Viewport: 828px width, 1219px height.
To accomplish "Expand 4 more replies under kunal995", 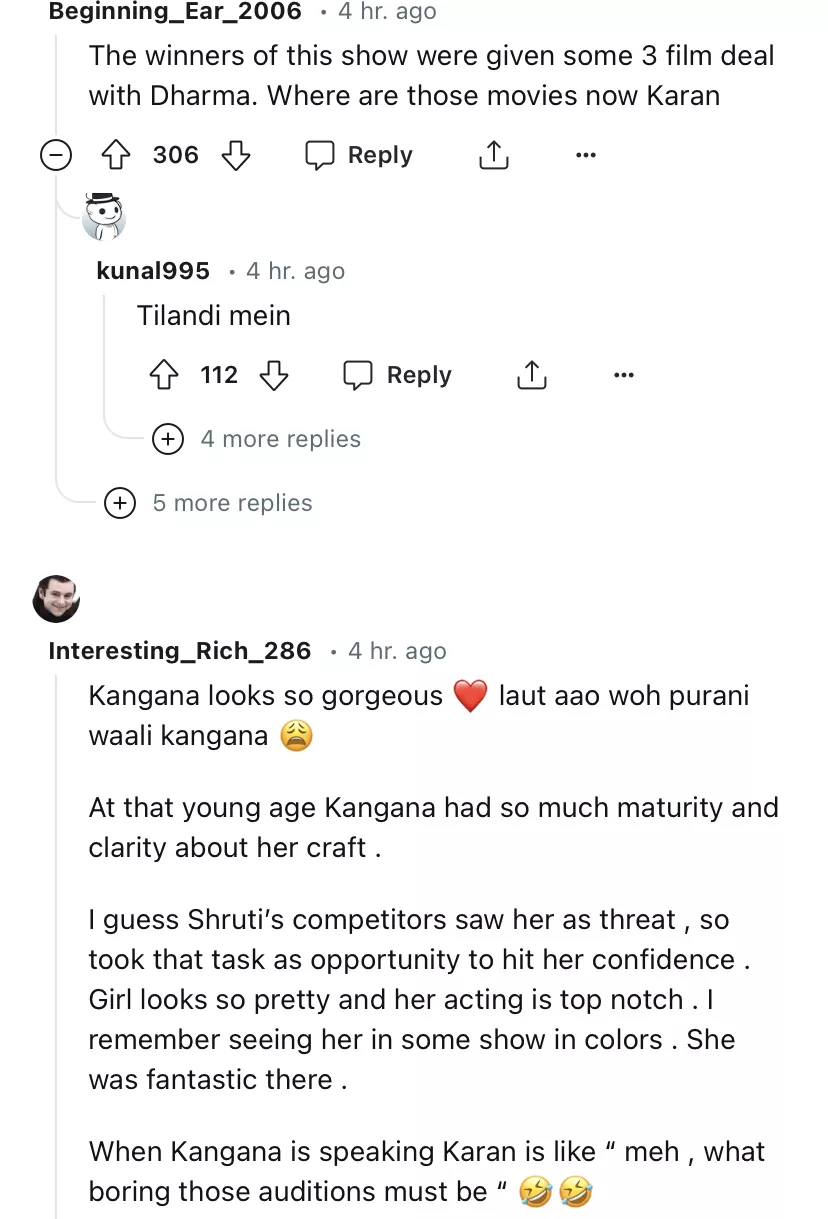I will (168, 439).
